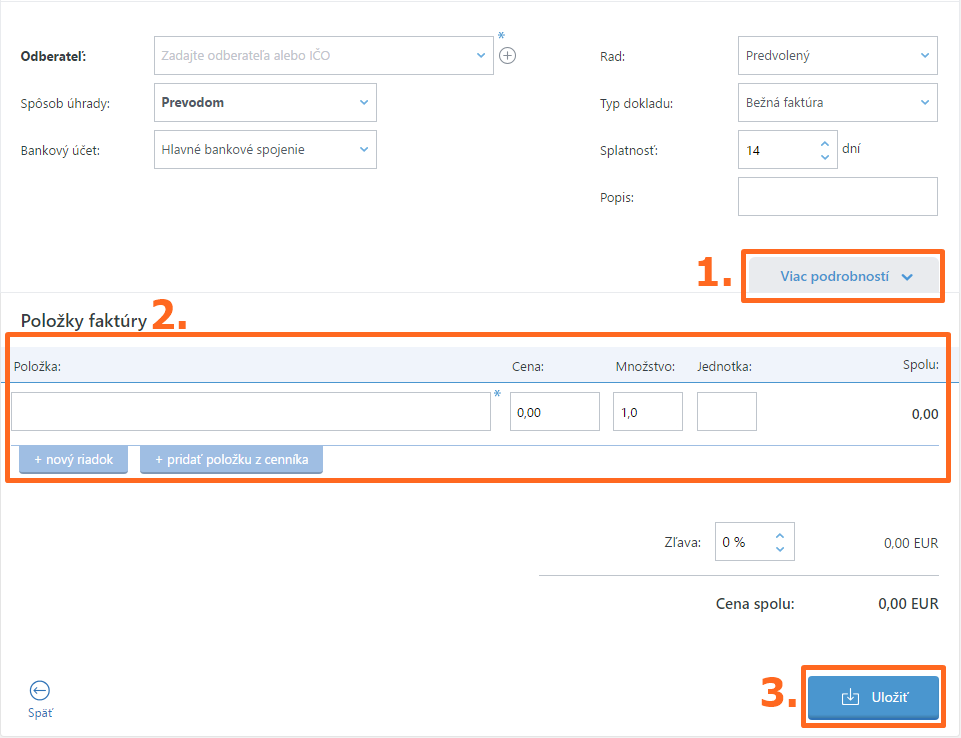Click the back arrow Späť icon
This screenshot has width=961, height=738.
point(40,690)
